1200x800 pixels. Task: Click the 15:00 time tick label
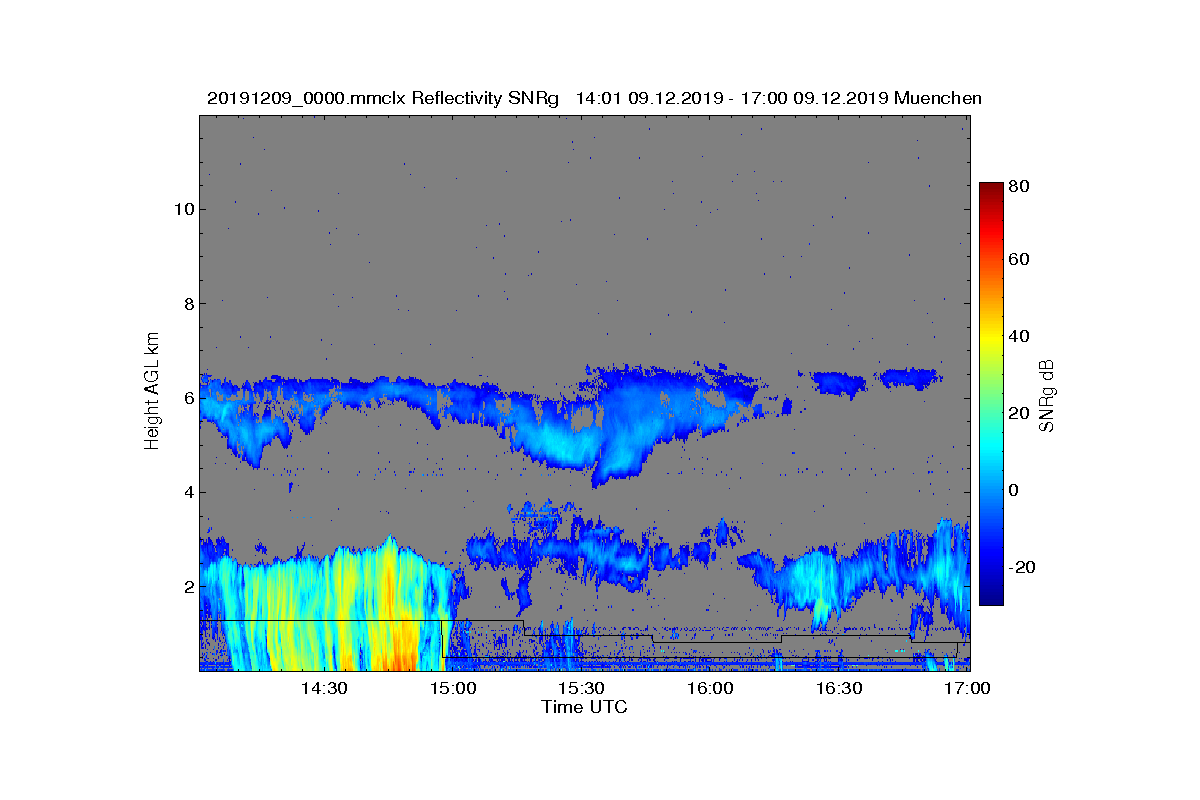(x=453, y=689)
